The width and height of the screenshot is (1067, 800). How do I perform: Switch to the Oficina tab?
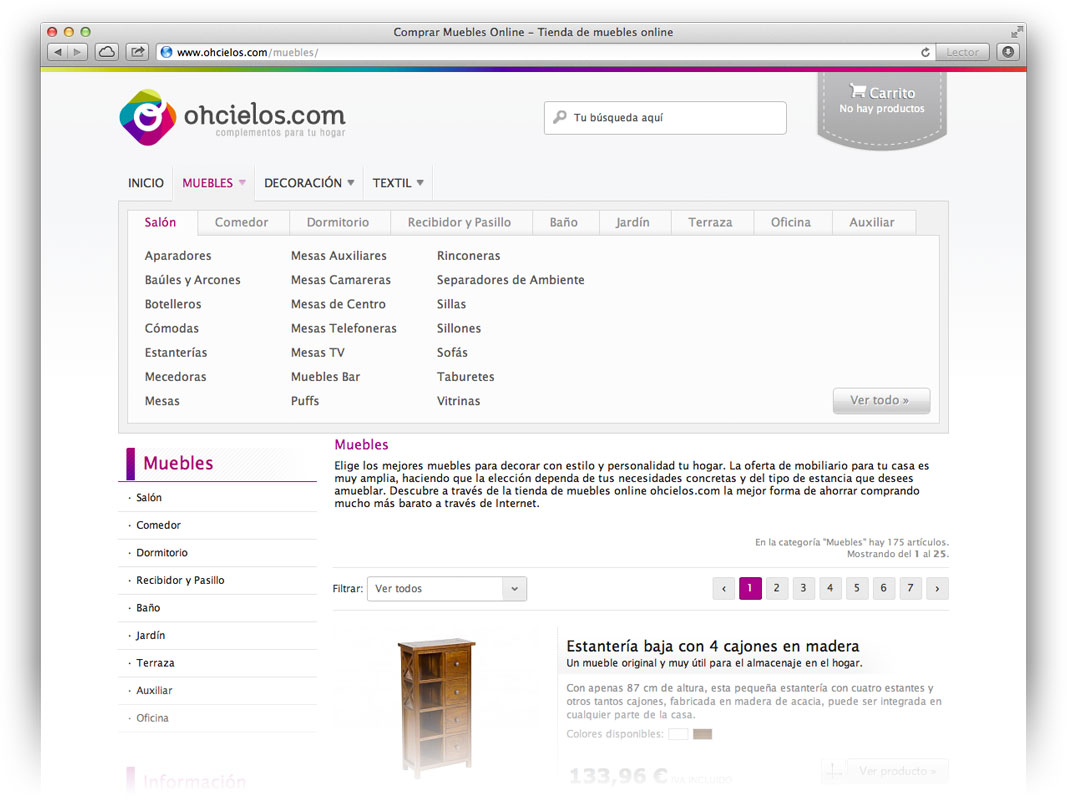tap(790, 222)
